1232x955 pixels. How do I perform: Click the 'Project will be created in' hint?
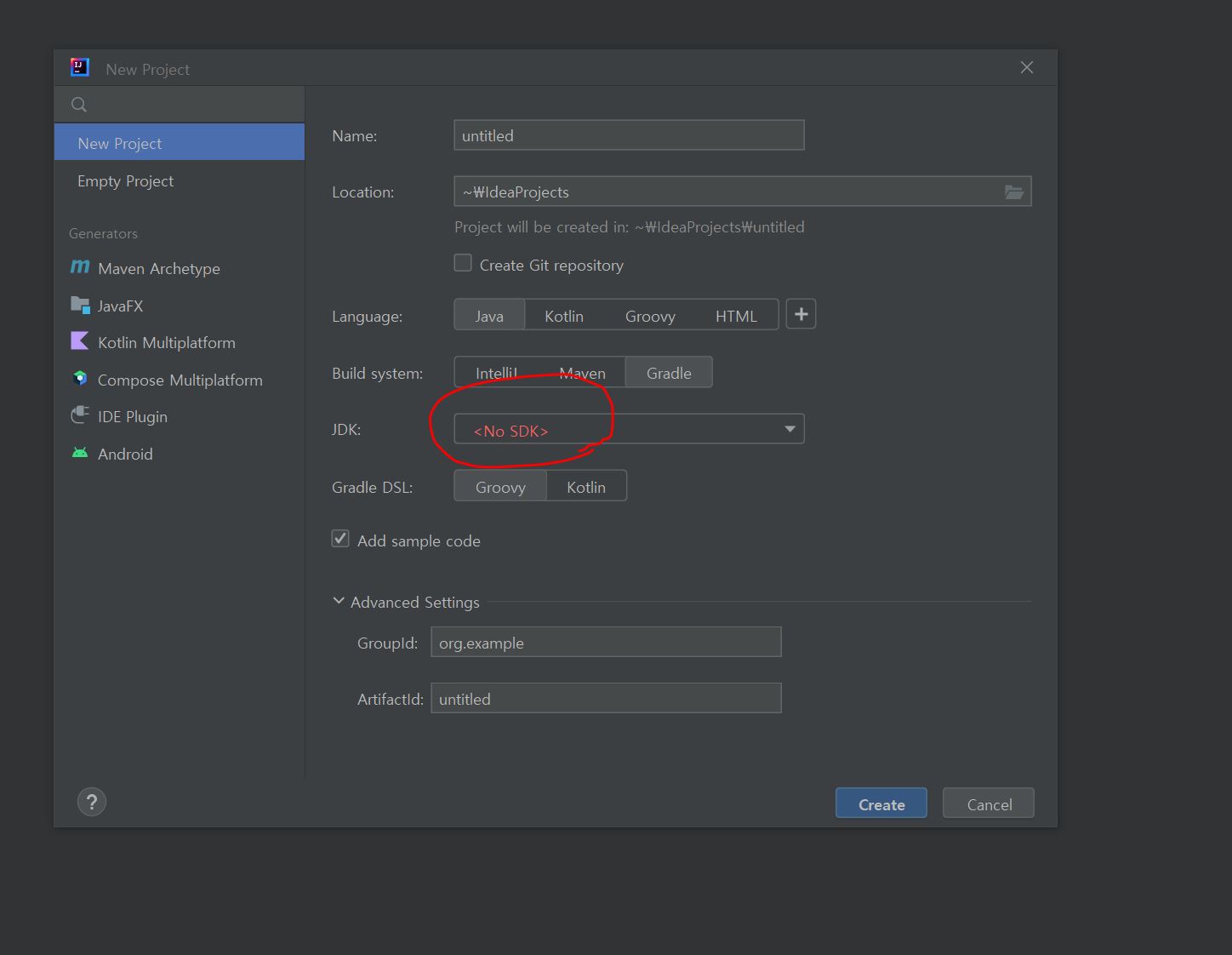(x=630, y=227)
